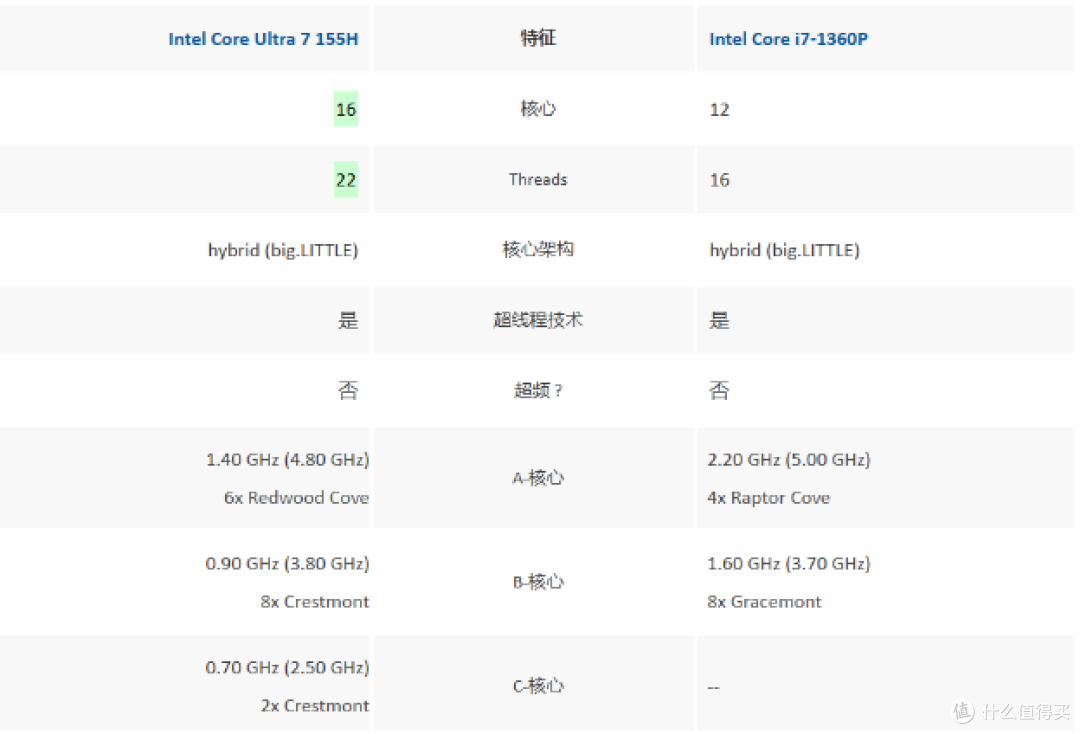Click the i7-1360P core count 12
Viewport: 1080px width, 734px height.
pos(719,109)
